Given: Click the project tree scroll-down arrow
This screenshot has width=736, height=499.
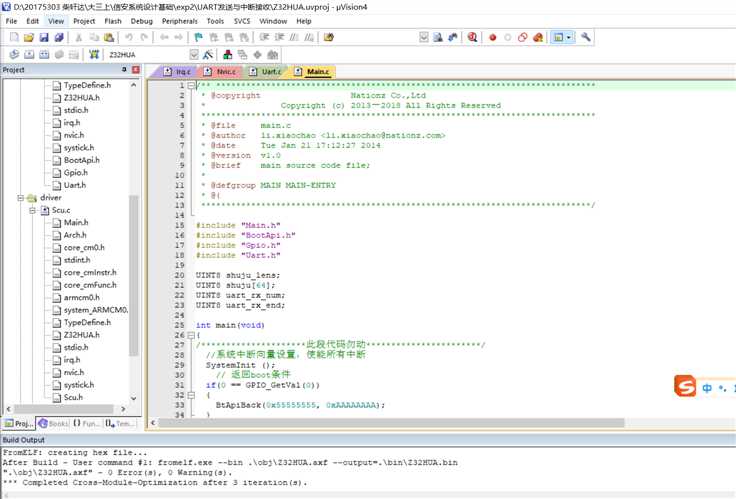Looking at the screenshot, I should tap(133, 398).
